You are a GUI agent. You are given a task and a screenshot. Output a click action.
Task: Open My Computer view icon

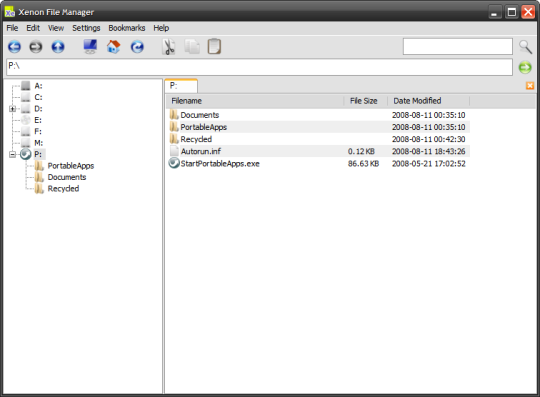90,46
